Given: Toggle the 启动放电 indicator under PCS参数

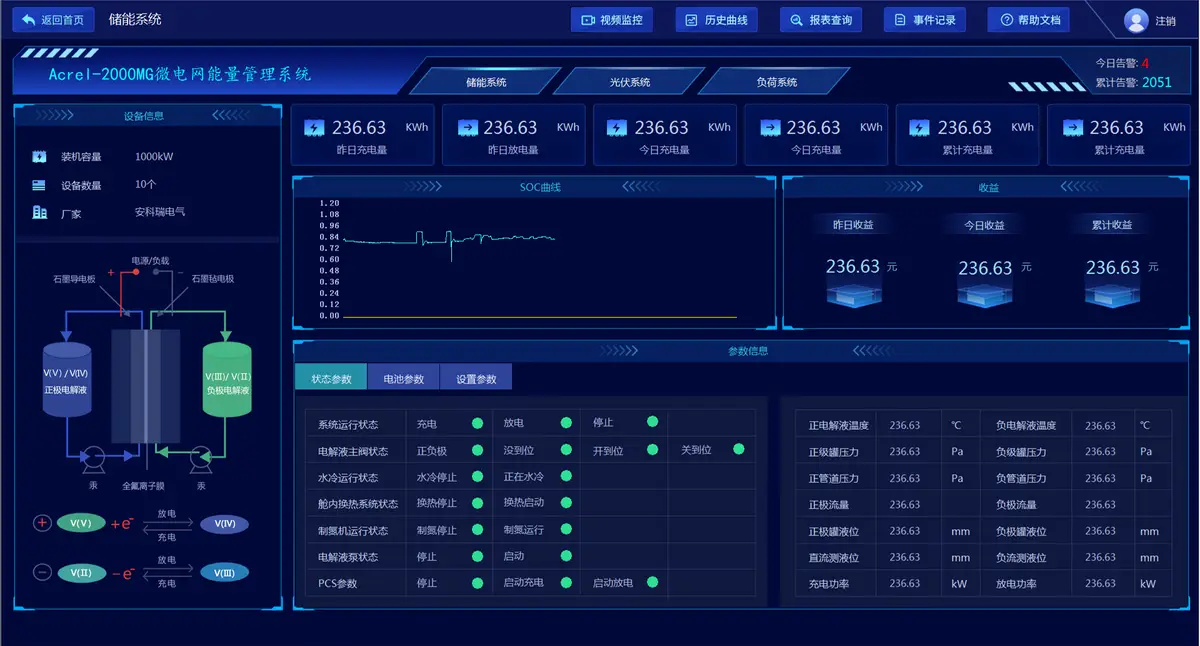Looking at the screenshot, I should (x=653, y=581).
